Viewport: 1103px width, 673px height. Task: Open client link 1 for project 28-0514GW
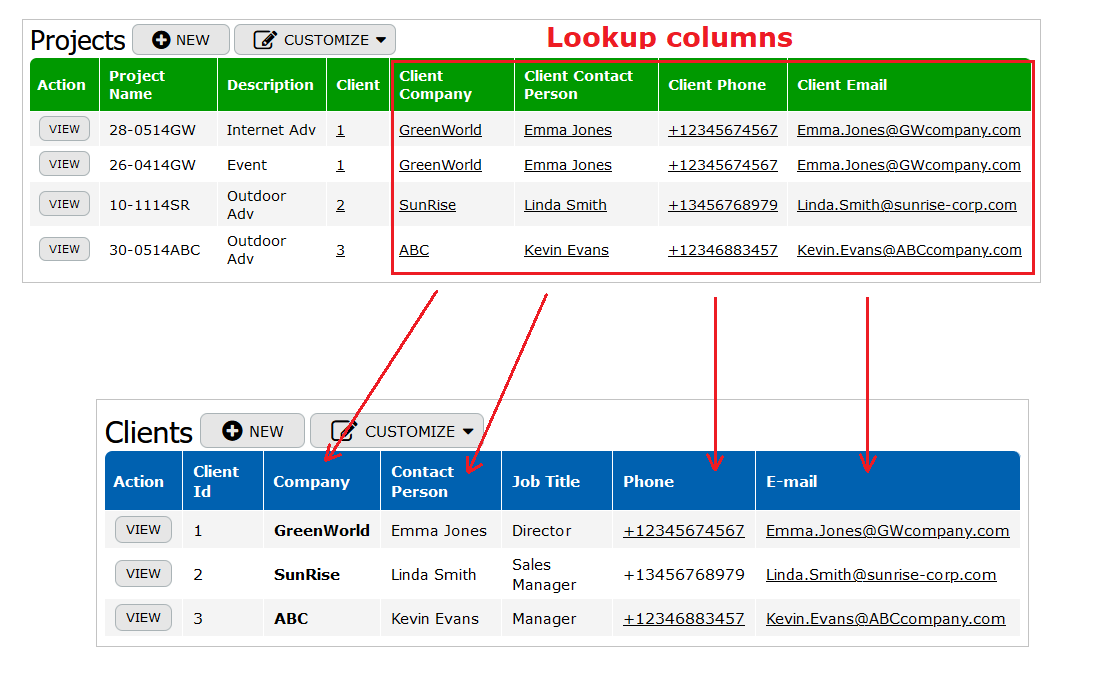tap(340, 130)
